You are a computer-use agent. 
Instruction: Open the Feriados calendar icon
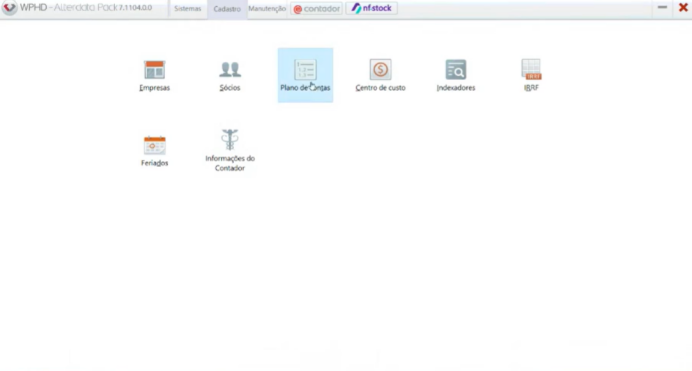[154, 151]
